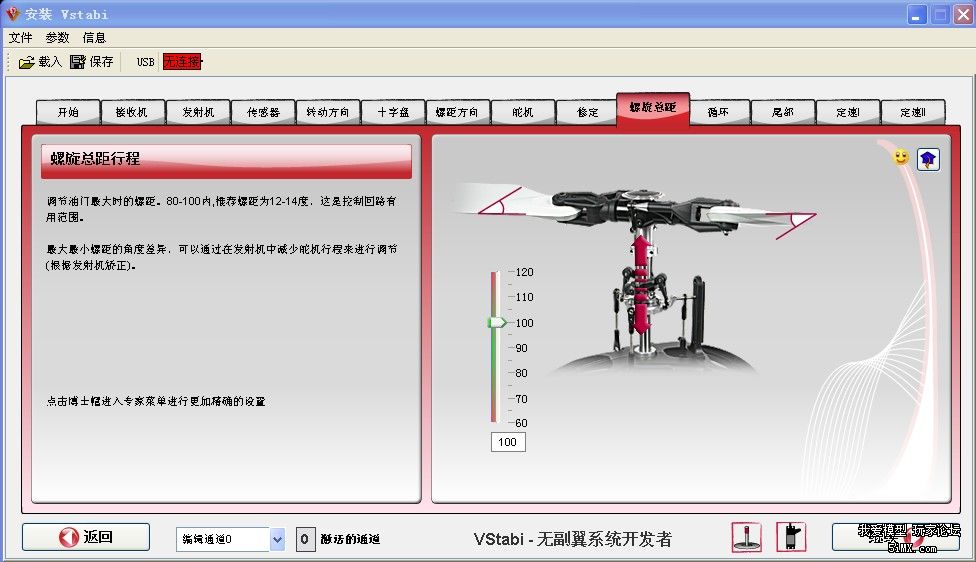
Task: Click the slider track near 120
Action: (494, 273)
